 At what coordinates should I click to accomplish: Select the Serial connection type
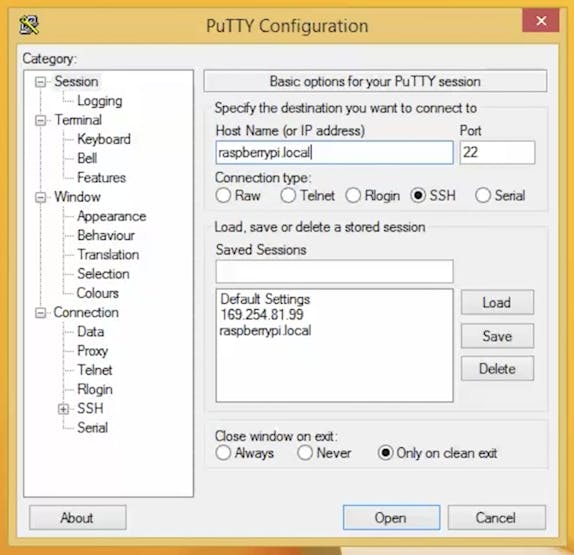click(482, 195)
